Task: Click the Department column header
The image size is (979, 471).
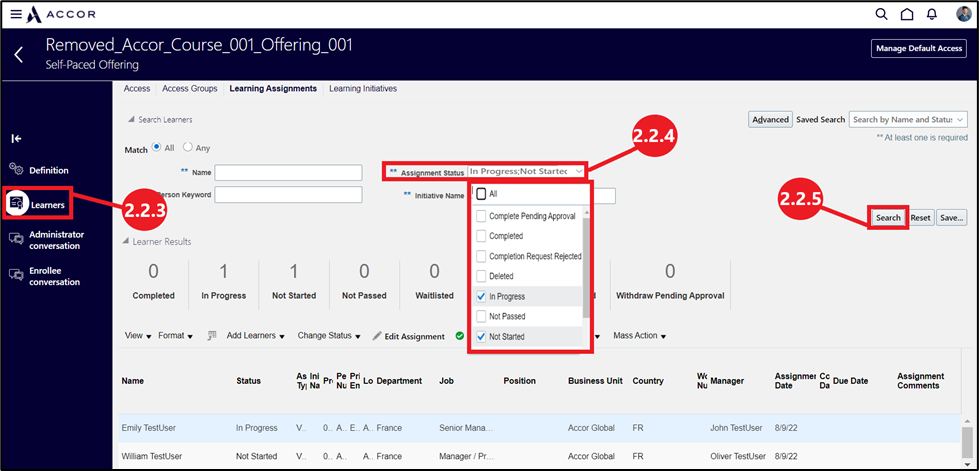Action: [399, 380]
